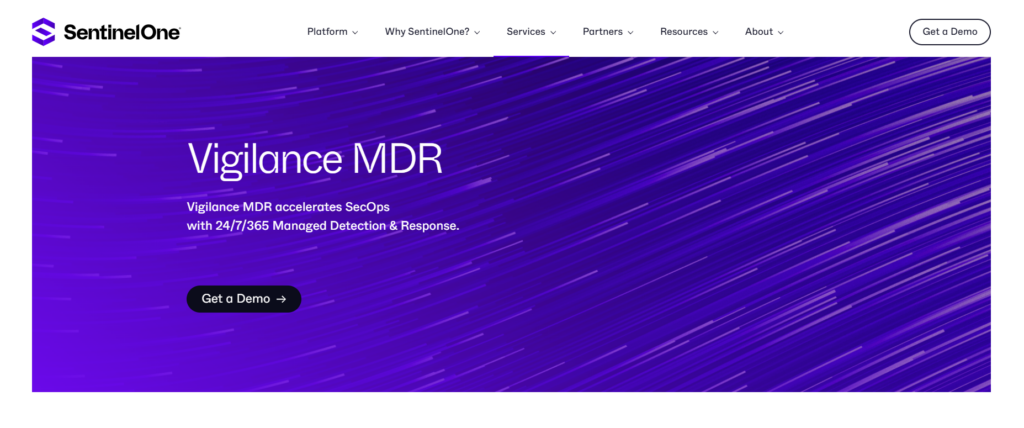
Task: Expand the About dropdown chevron
Action: click(781, 32)
